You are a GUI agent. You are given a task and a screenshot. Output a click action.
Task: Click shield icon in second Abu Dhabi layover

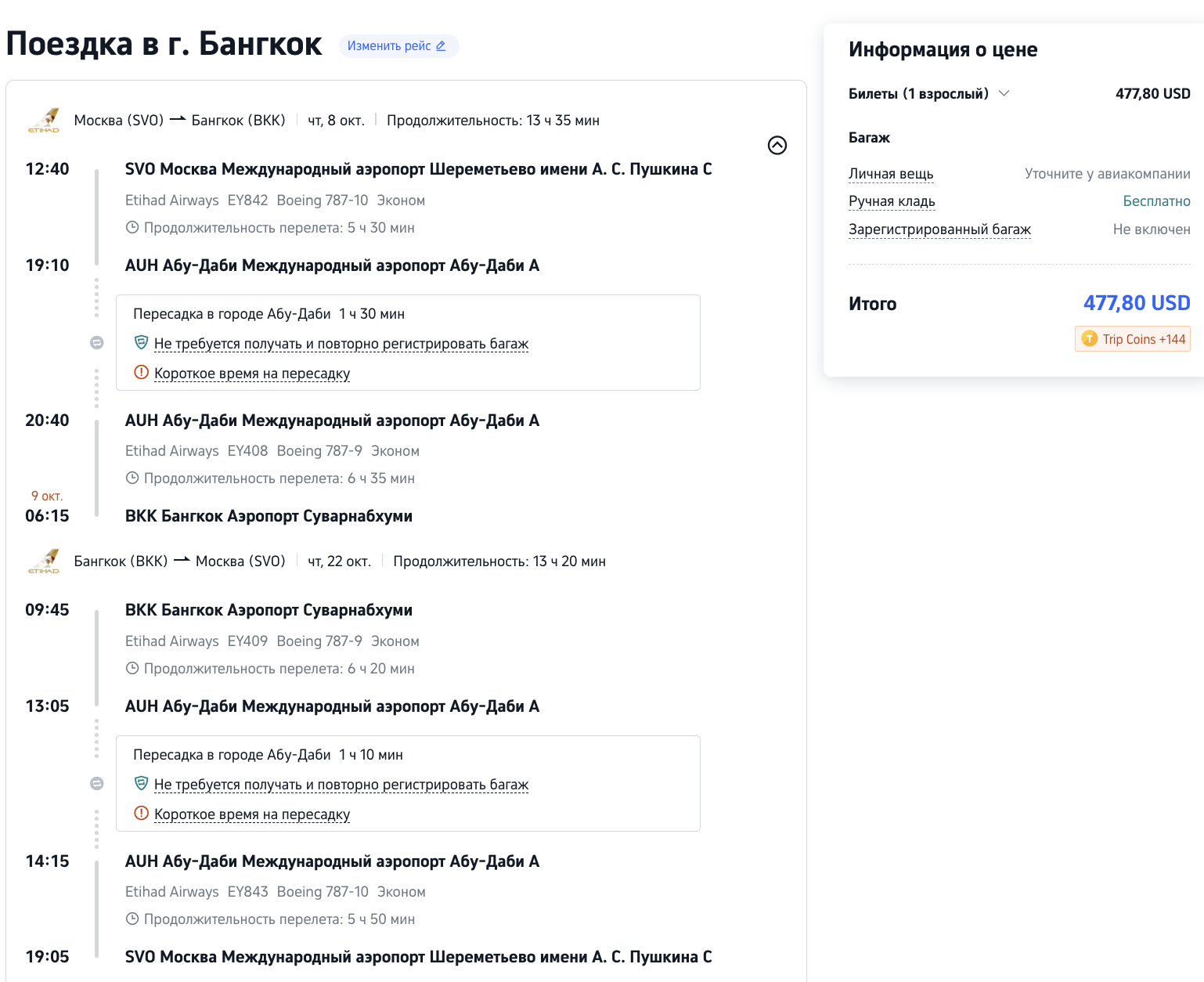[142, 784]
